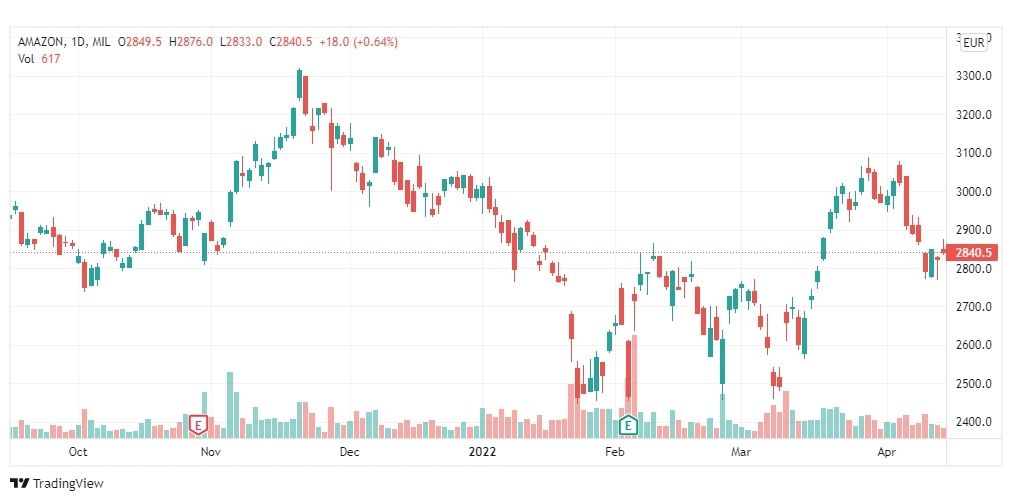
Task: Click the Apr label on the time axis
Action: click(887, 452)
